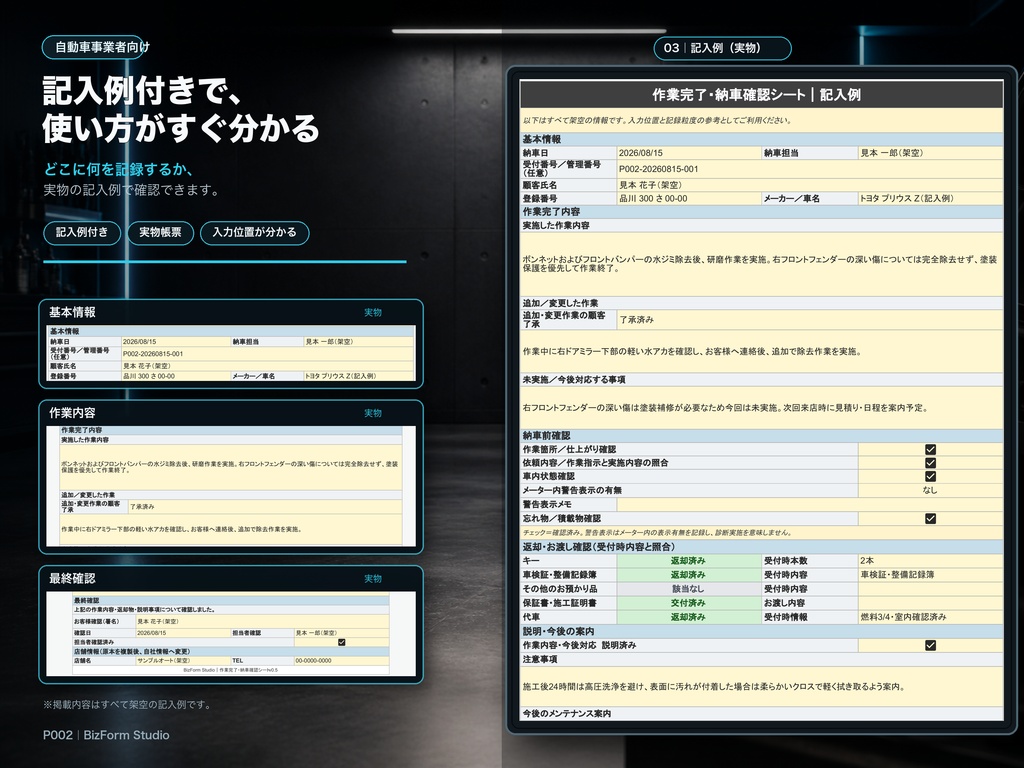1024x768 pixels.
Task: Click the 作業完了内容 section header in main sheet
Action: pyautogui.click(x=761, y=212)
